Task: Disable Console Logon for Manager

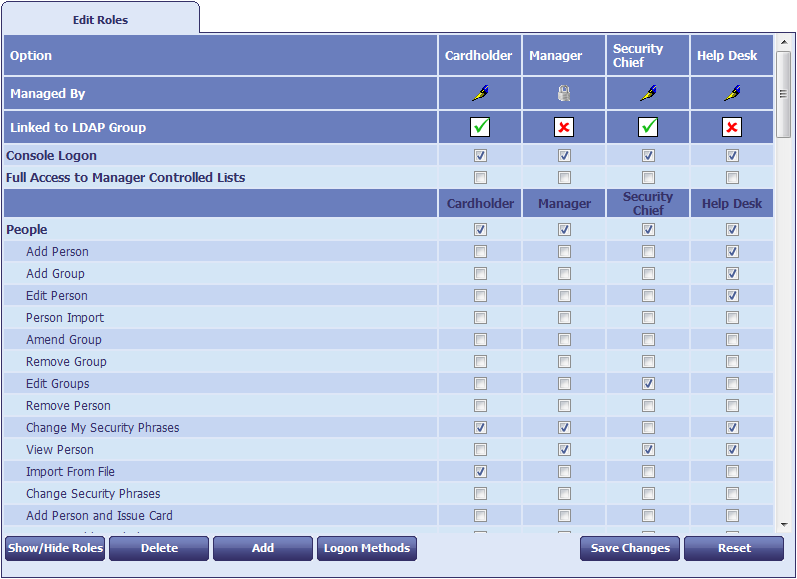Action: click(564, 156)
